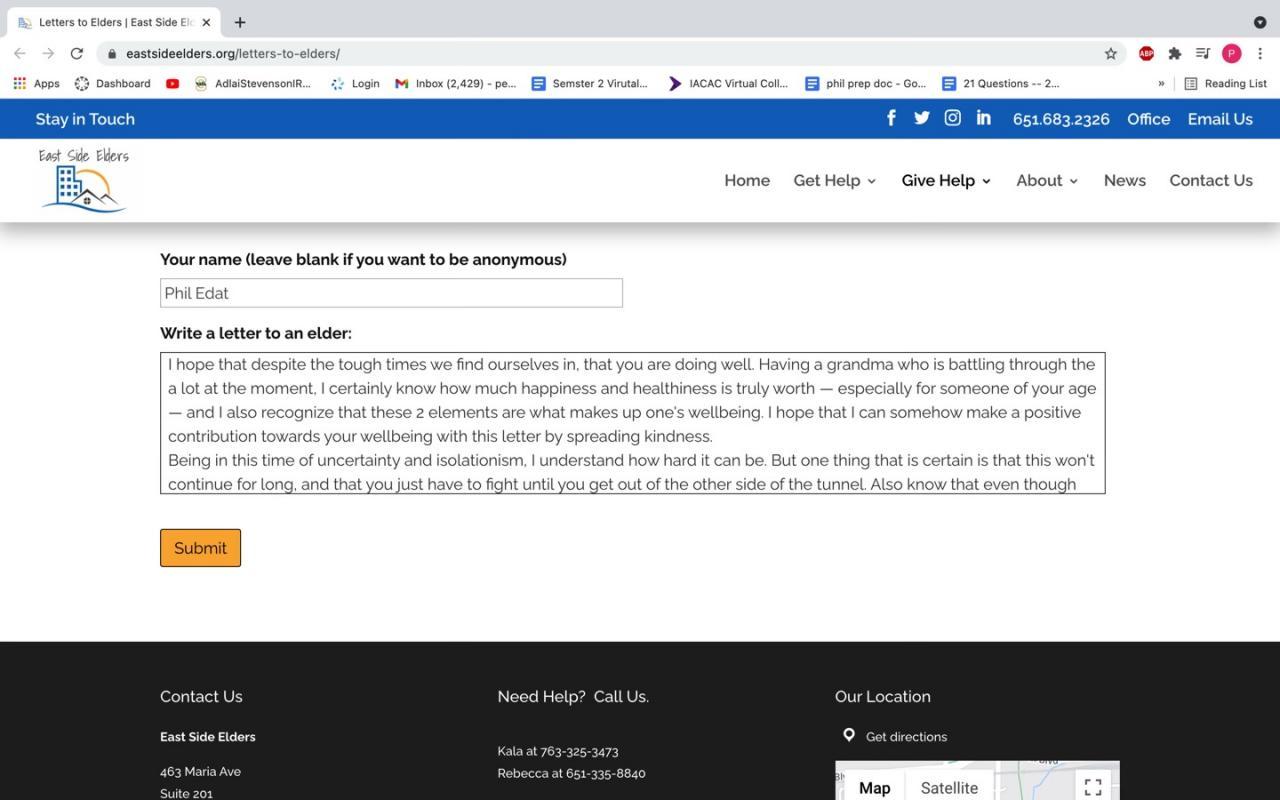Open the Get directions link
Screen dimensions: 1280x800
coord(906,737)
